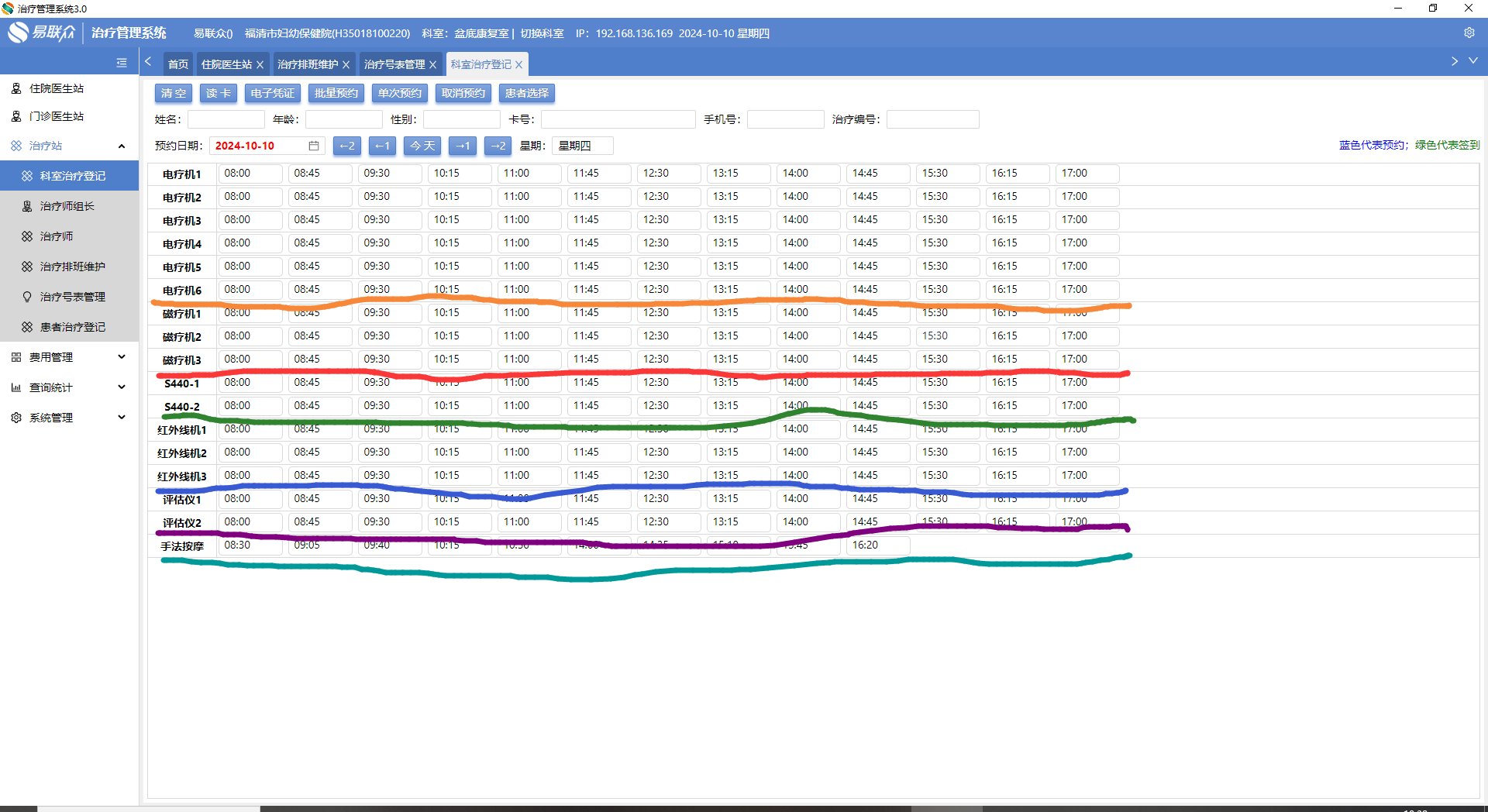This screenshot has width=1488, height=812.
Task: Select S440-2 10:15 time slot
Action: (460, 406)
